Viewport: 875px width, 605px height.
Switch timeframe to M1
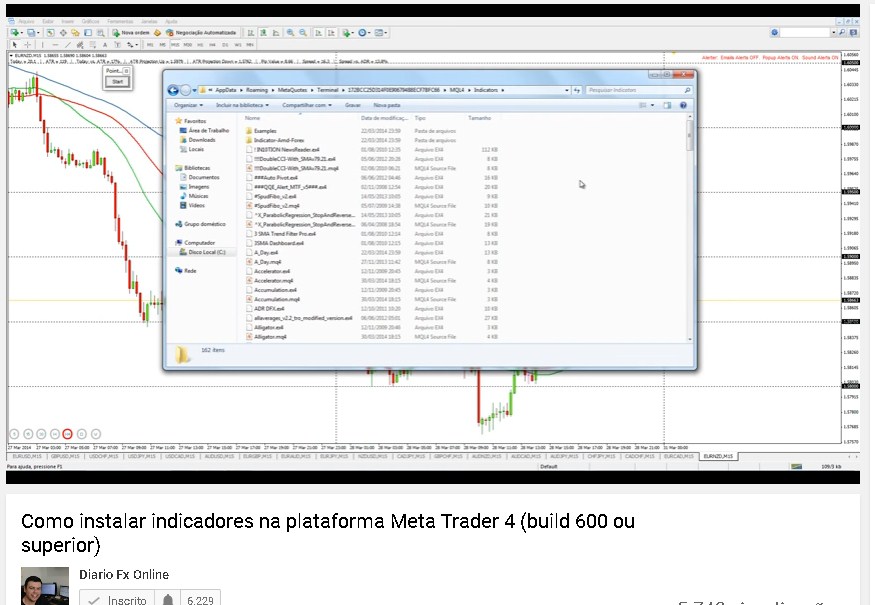pos(150,45)
